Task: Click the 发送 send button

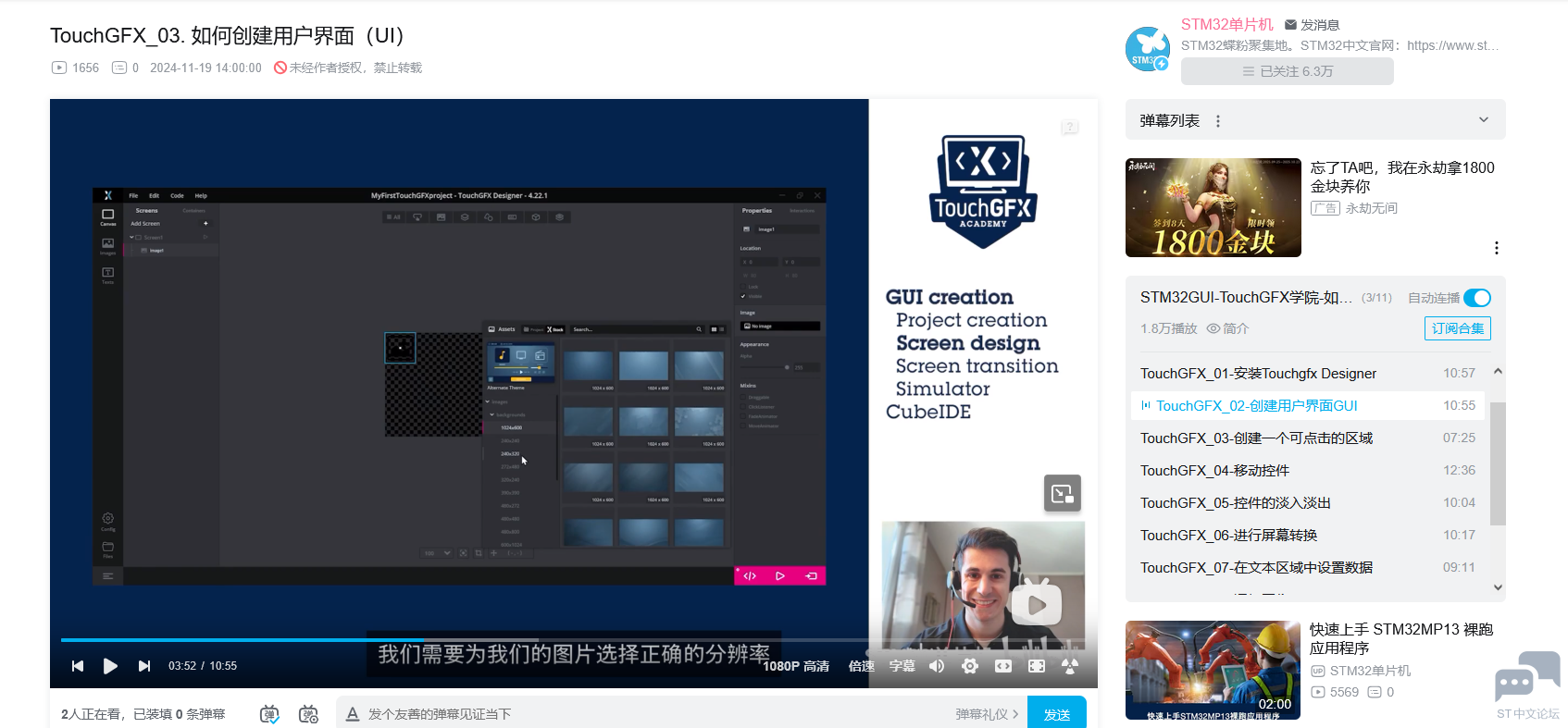Action: point(1057,714)
